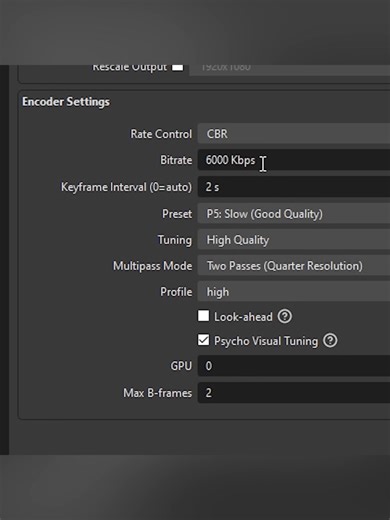
Task: Open the Tuning dropdown showing High Quality
Action: (x=294, y=240)
